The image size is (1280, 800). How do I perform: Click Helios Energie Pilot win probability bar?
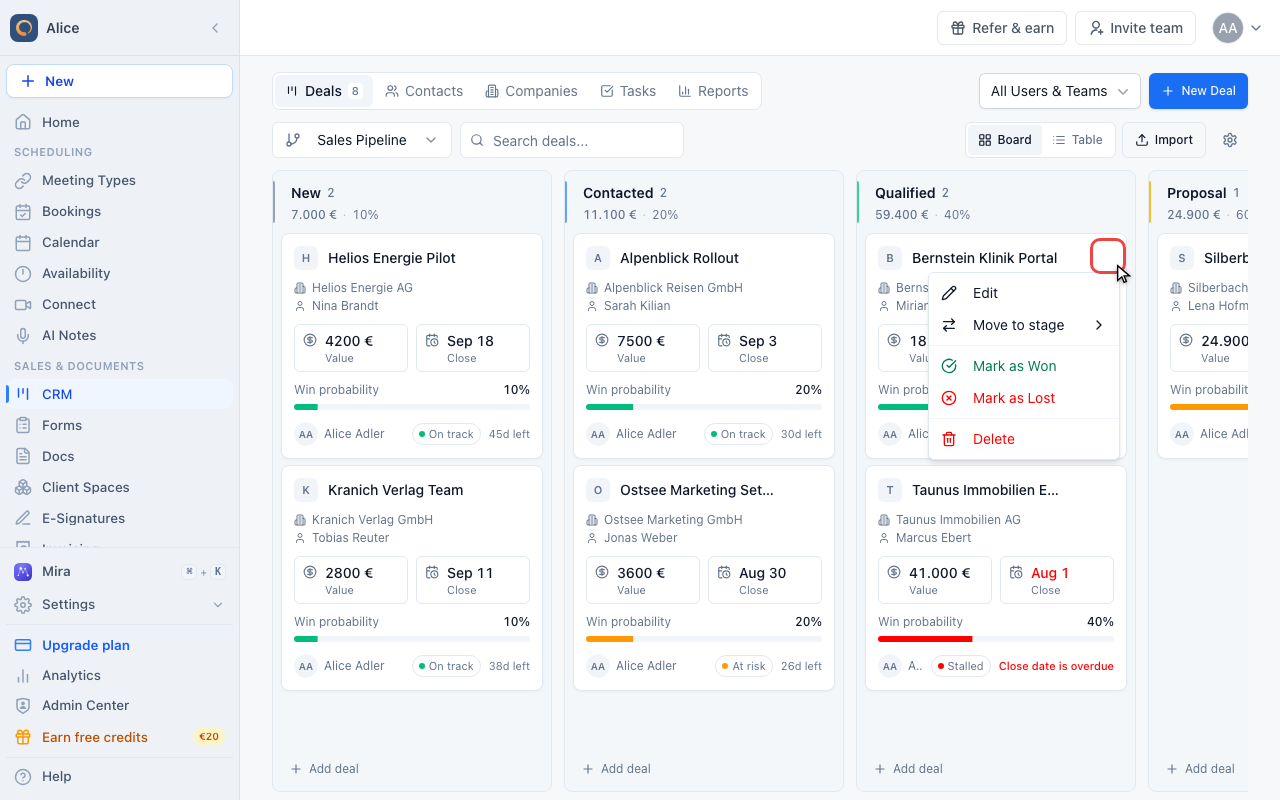412,407
